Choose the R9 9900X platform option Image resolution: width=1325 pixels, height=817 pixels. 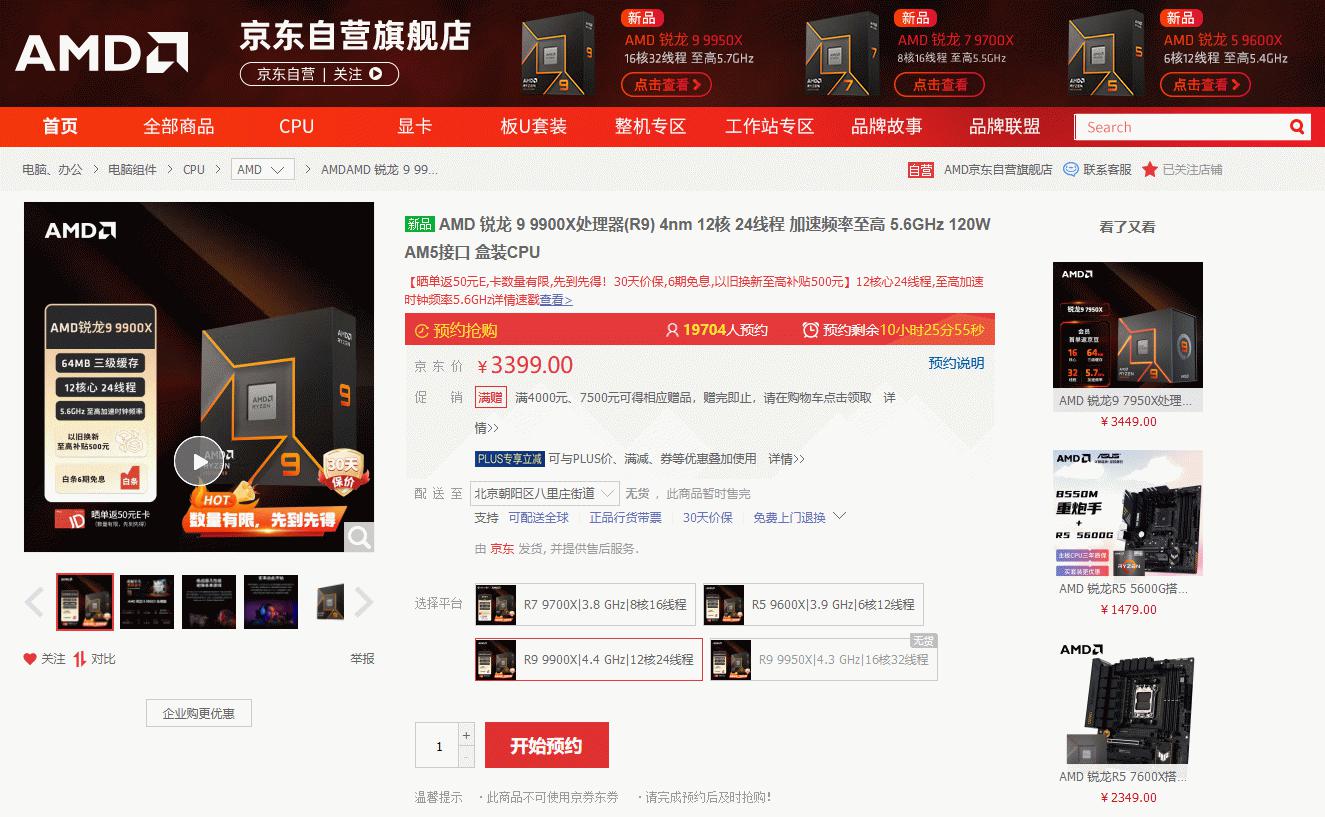(589, 660)
